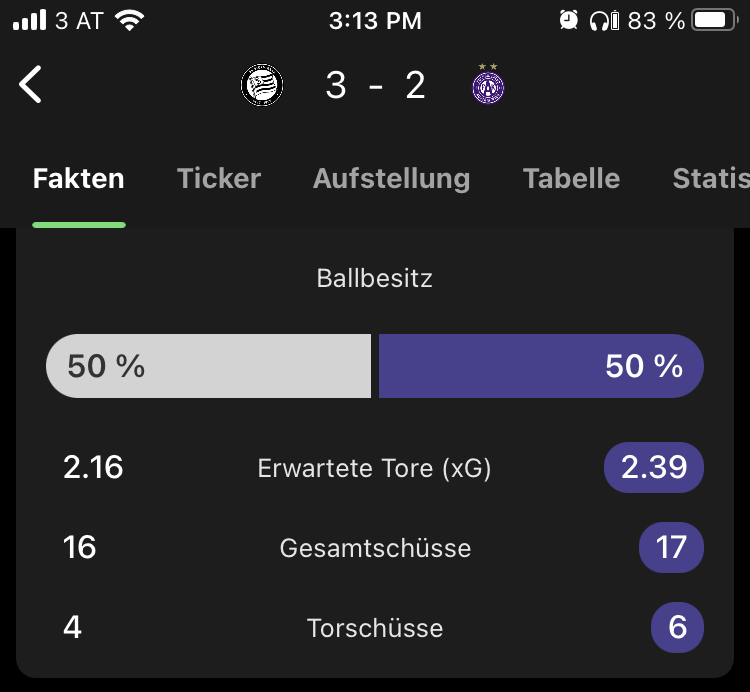Tap the Wi-Fi icon in status bar

pos(129,21)
